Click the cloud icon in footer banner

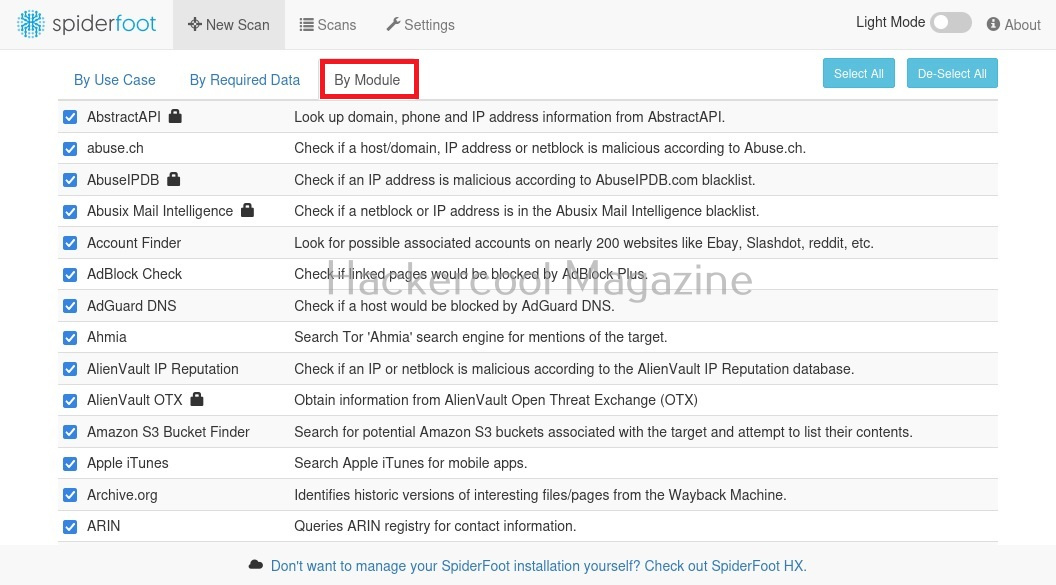click(x=256, y=565)
